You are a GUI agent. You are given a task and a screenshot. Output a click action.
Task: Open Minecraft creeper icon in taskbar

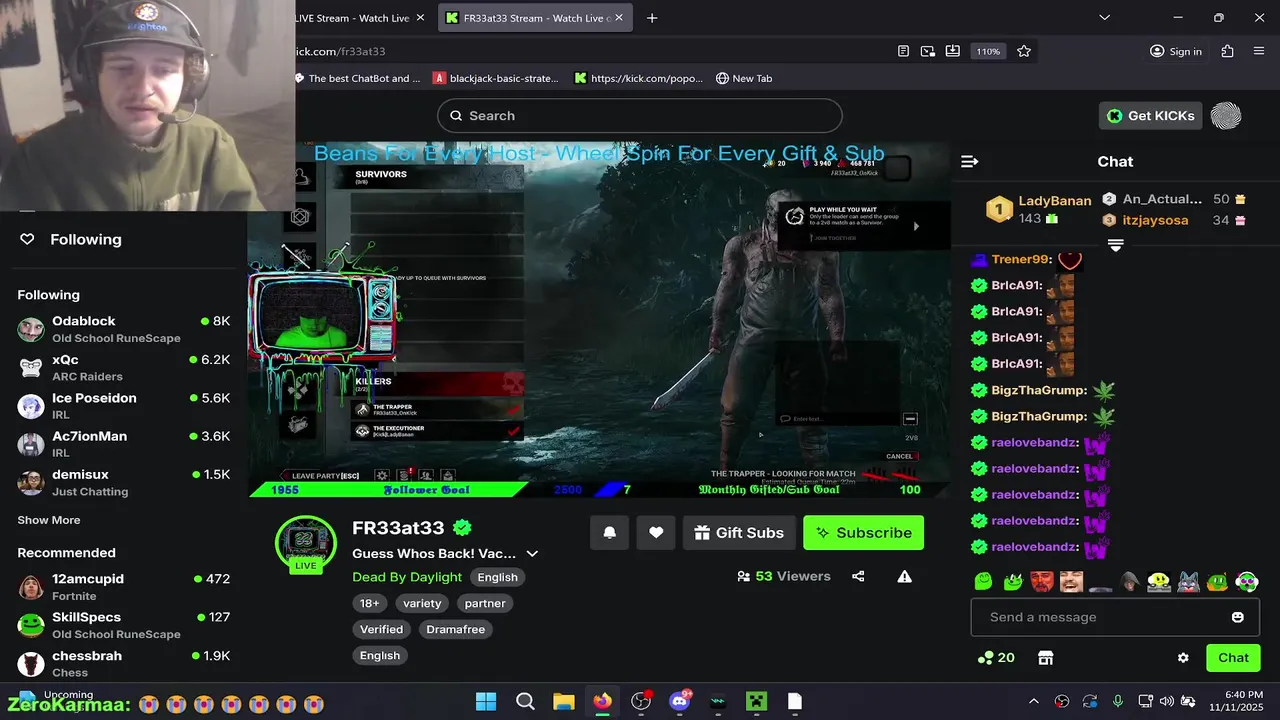pyautogui.click(x=756, y=701)
